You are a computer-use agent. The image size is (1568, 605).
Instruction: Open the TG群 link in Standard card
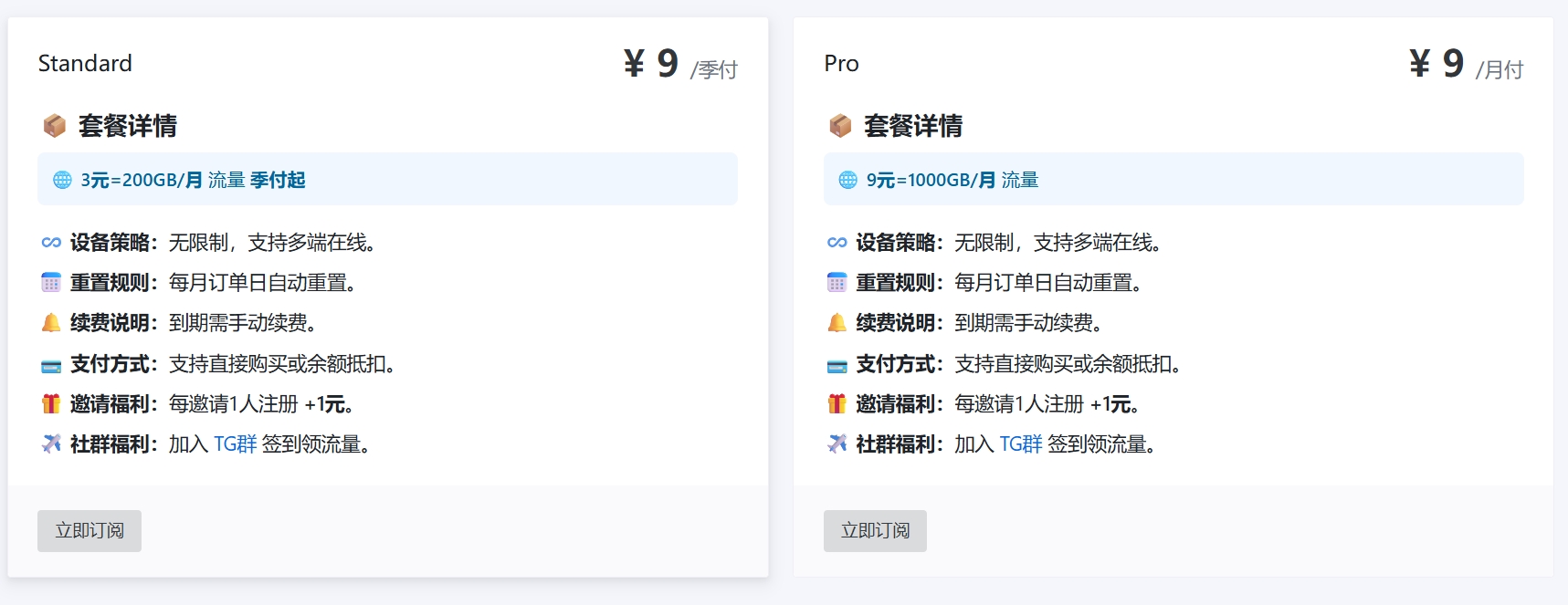(235, 444)
